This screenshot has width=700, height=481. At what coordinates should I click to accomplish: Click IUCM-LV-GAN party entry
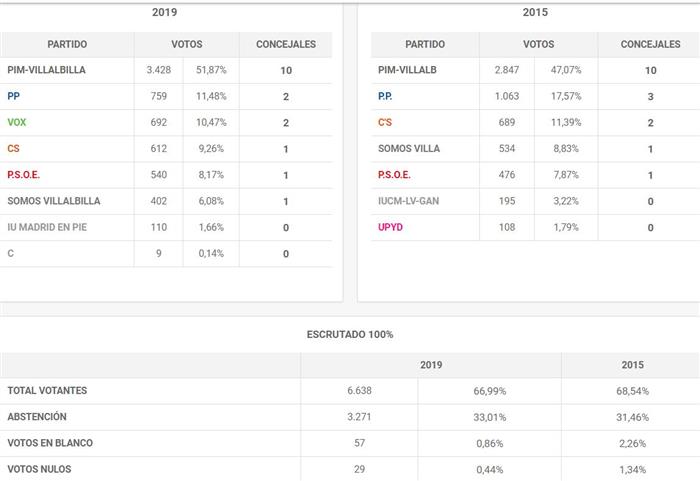coord(408,201)
